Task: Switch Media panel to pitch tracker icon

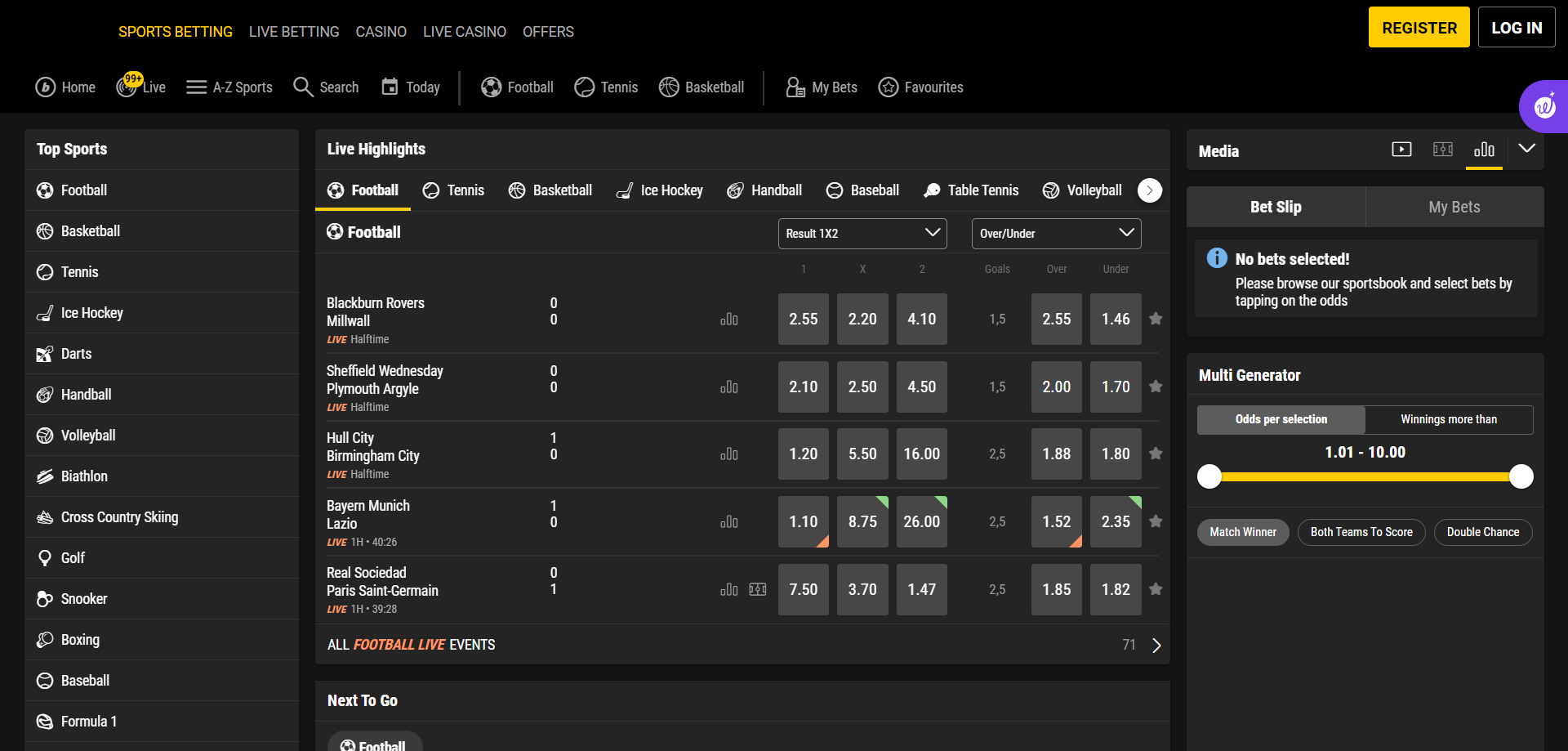Action: pyautogui.click(x=1443, y=150)
